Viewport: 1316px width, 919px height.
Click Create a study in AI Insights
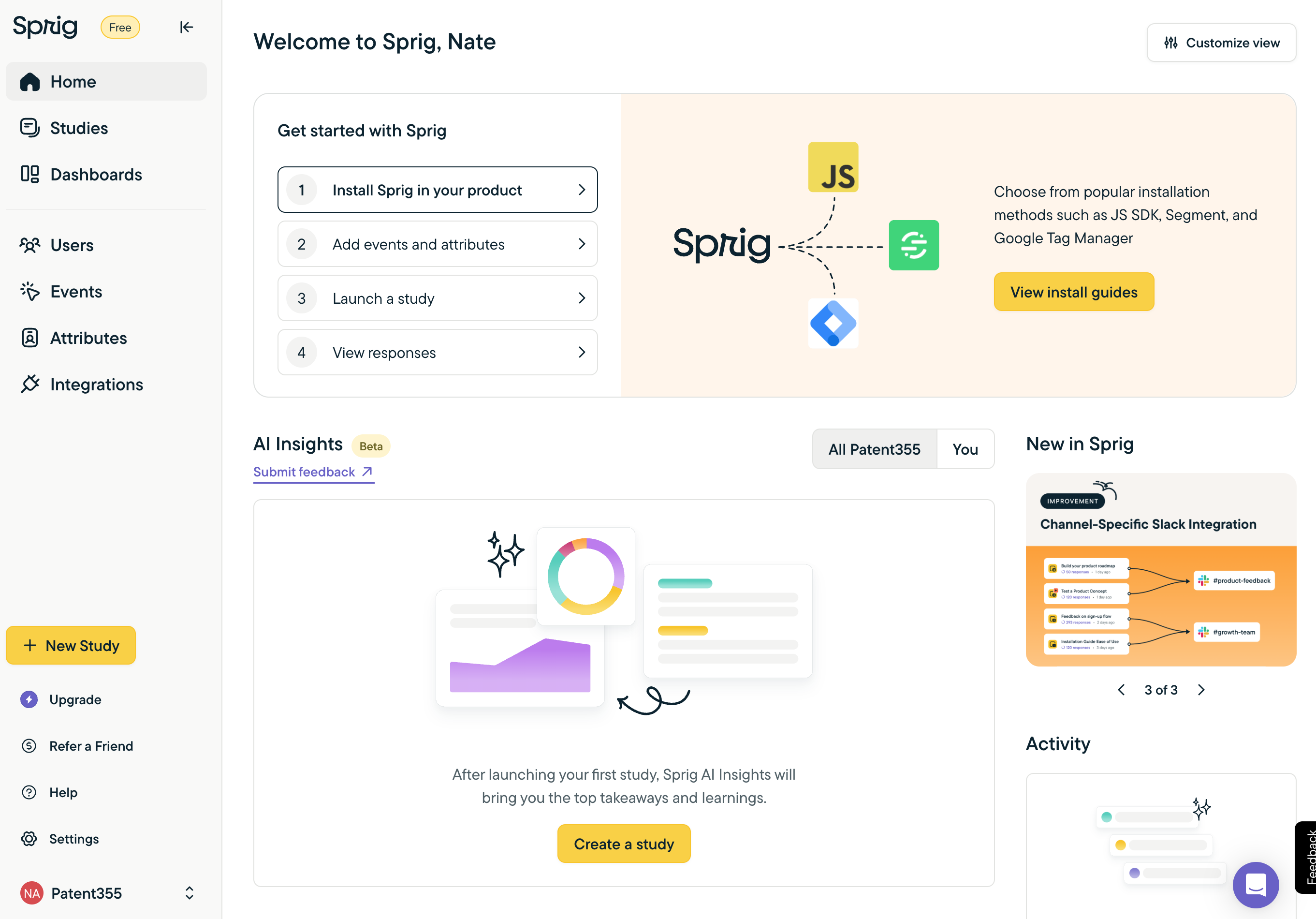point(624,844)
